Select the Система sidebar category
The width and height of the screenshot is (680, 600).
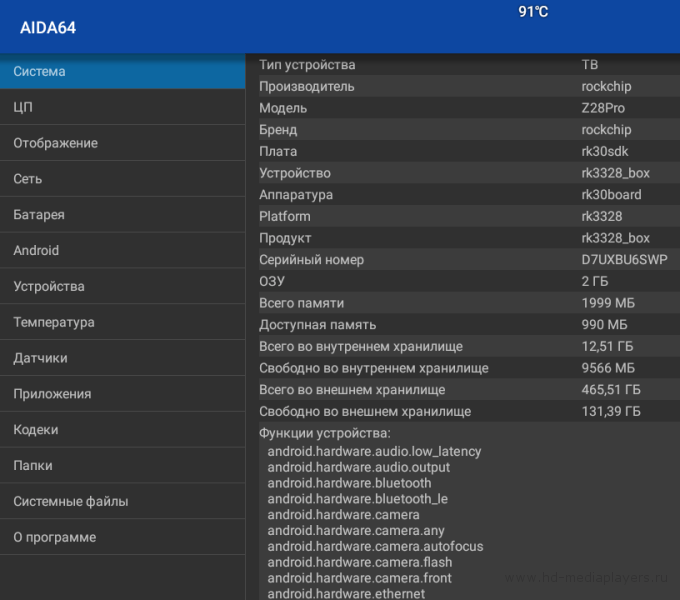coord(122,72)
